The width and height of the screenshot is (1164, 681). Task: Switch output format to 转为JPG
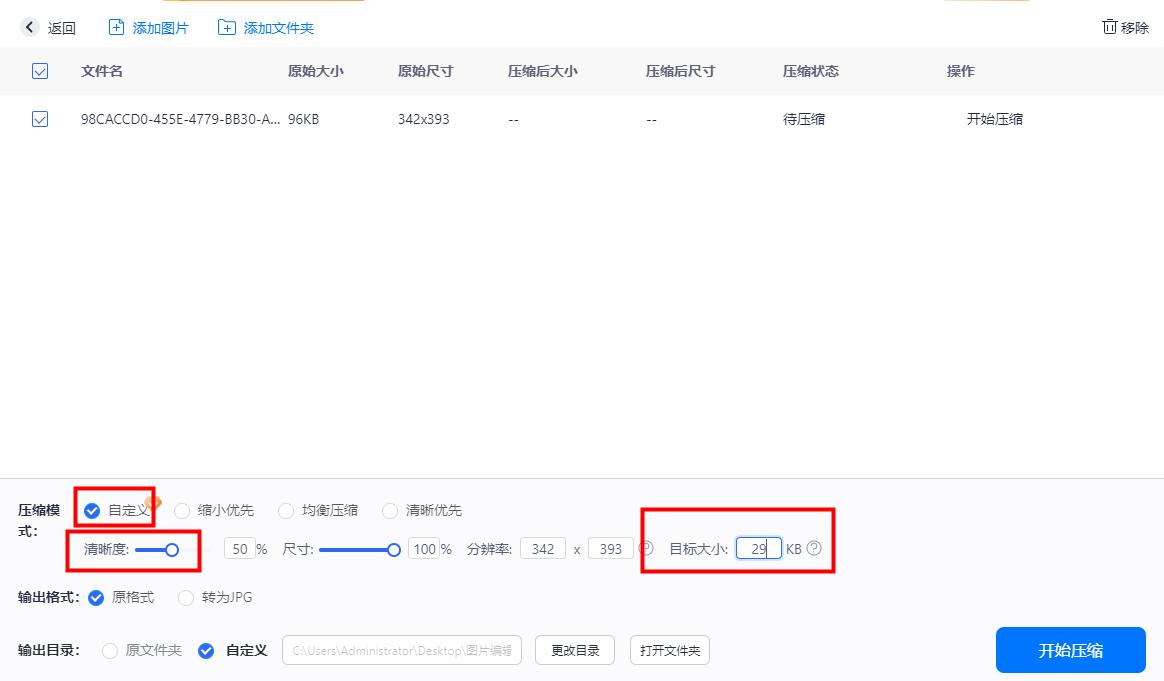(x=185, y=597)
